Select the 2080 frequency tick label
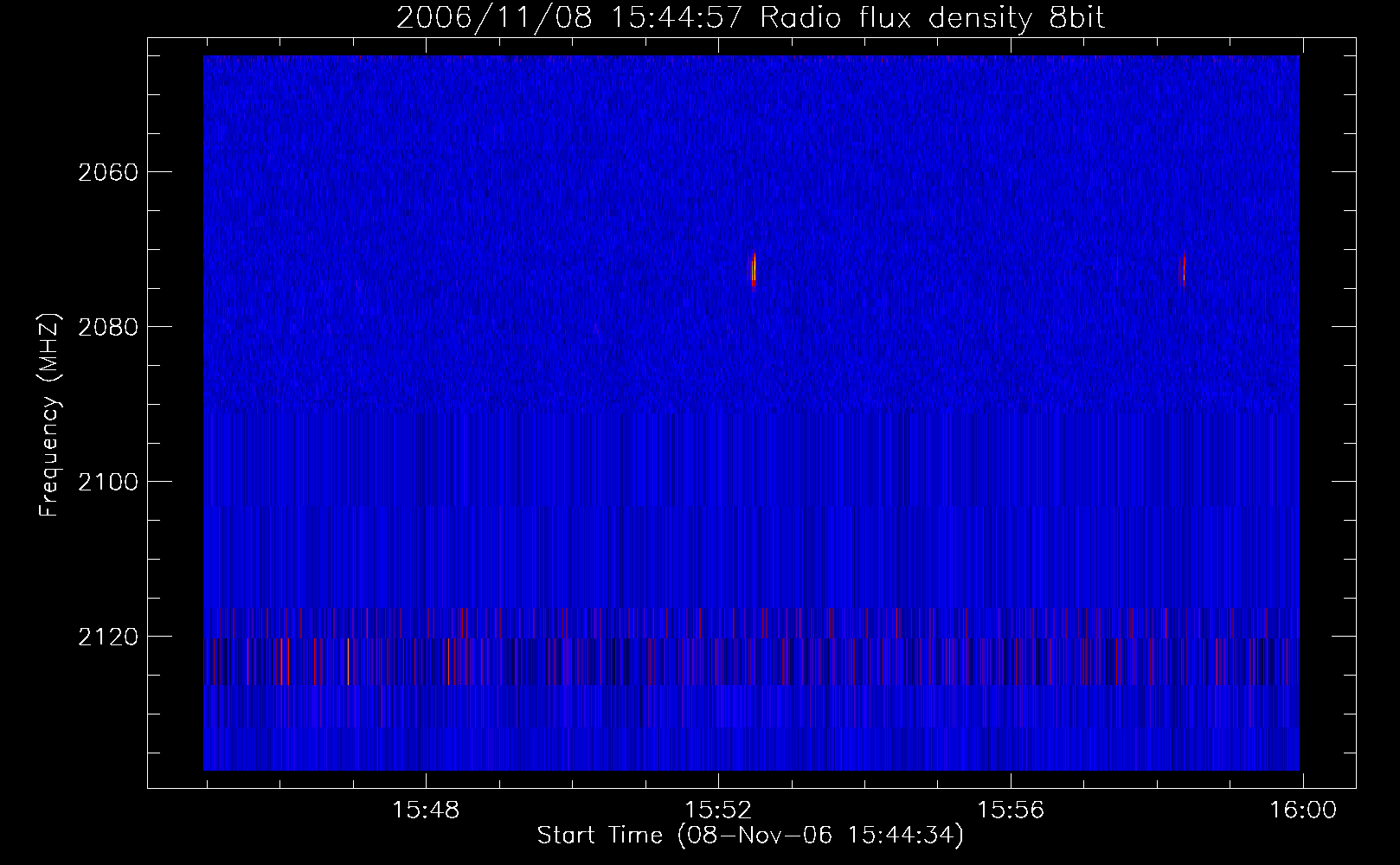Screen dimensions: 1400x865 (108, 327)
